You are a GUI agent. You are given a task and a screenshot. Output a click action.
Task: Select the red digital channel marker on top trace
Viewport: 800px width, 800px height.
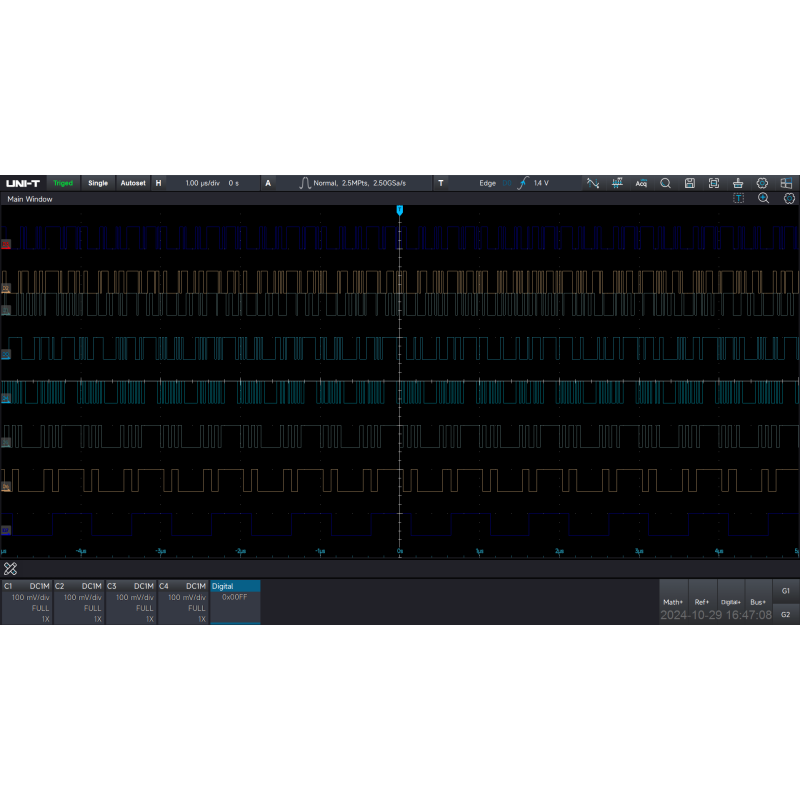click(x=6, y=244)
